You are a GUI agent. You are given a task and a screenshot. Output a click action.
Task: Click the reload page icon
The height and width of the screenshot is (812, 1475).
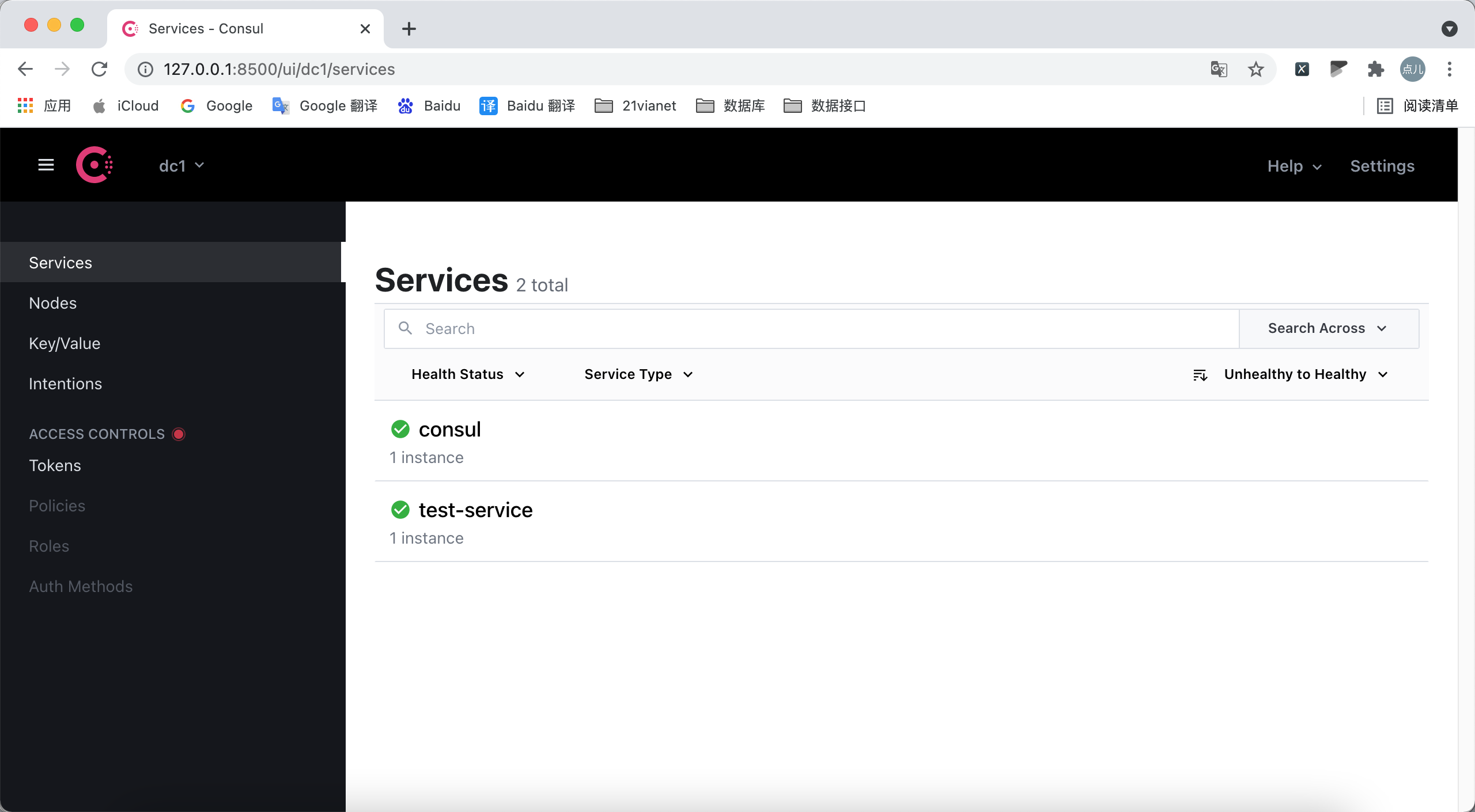point(99,69)
